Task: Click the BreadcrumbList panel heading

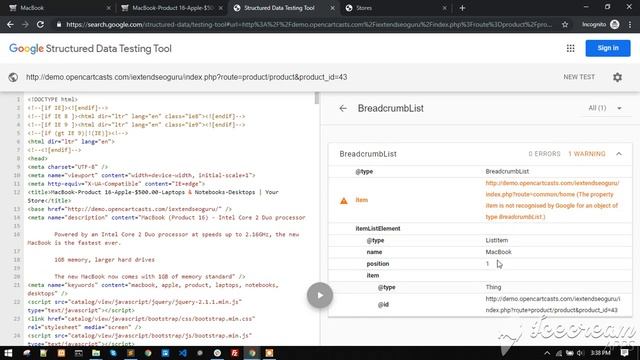Action: coord(391,108)
